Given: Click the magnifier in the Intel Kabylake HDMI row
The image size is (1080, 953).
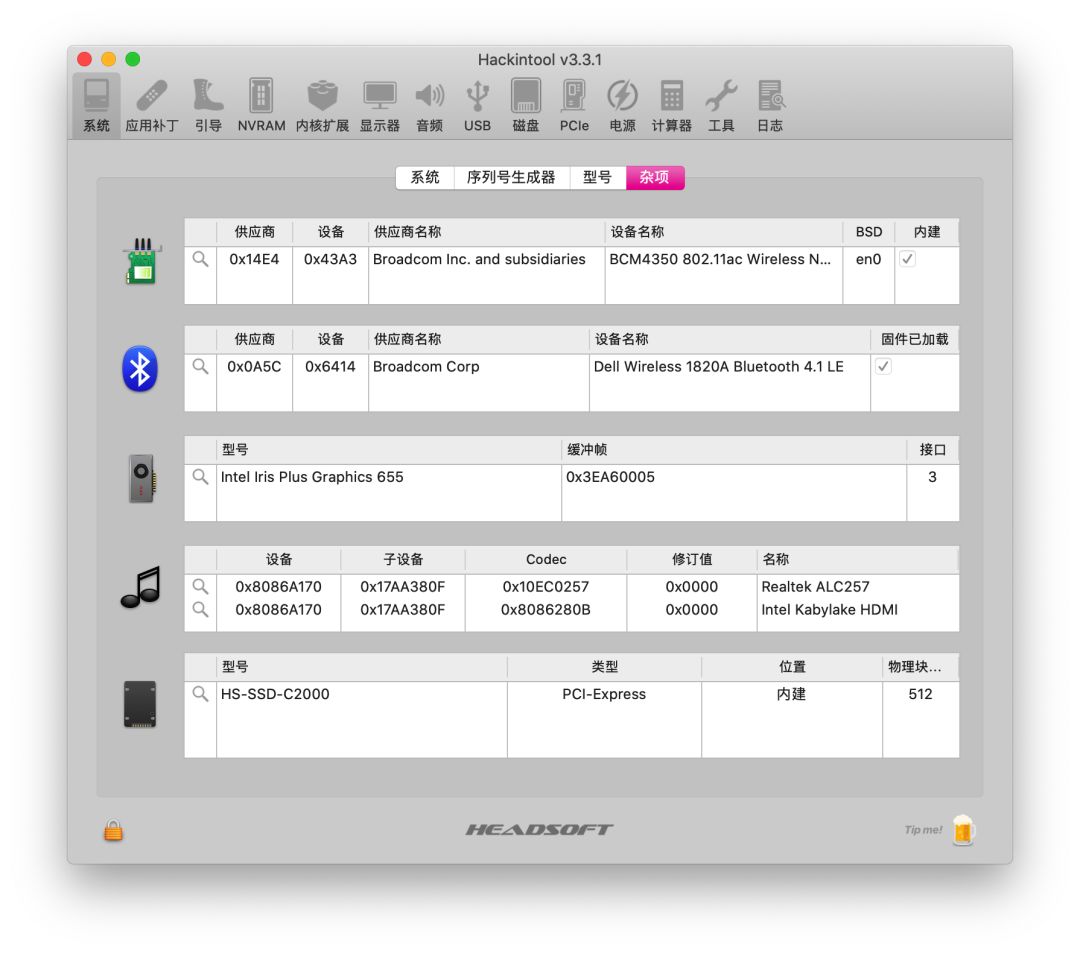Looking at the screenshot, I should (x=200, y=609).
